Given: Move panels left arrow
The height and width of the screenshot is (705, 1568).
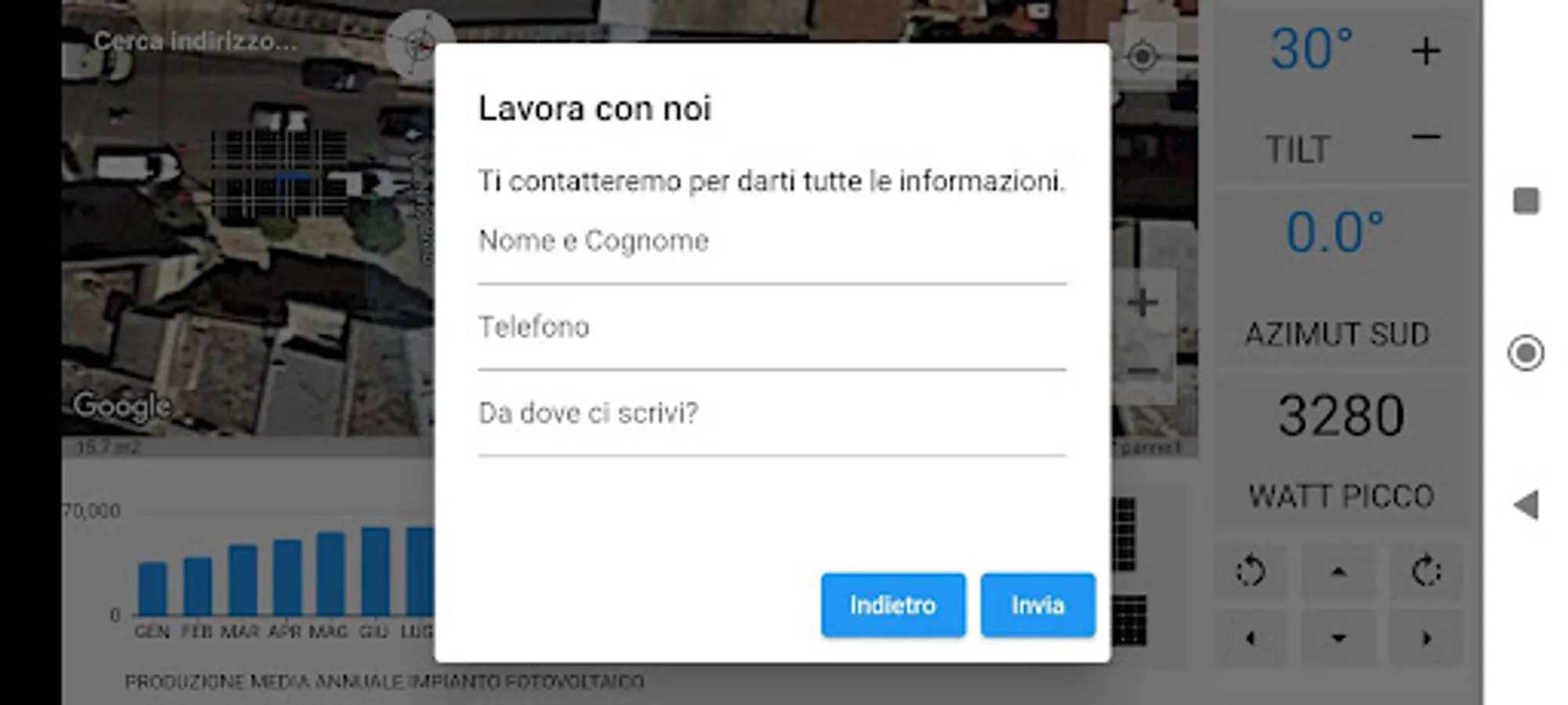Looking at the screenshot, I should pyautogui.click(x=1250, y=638).
